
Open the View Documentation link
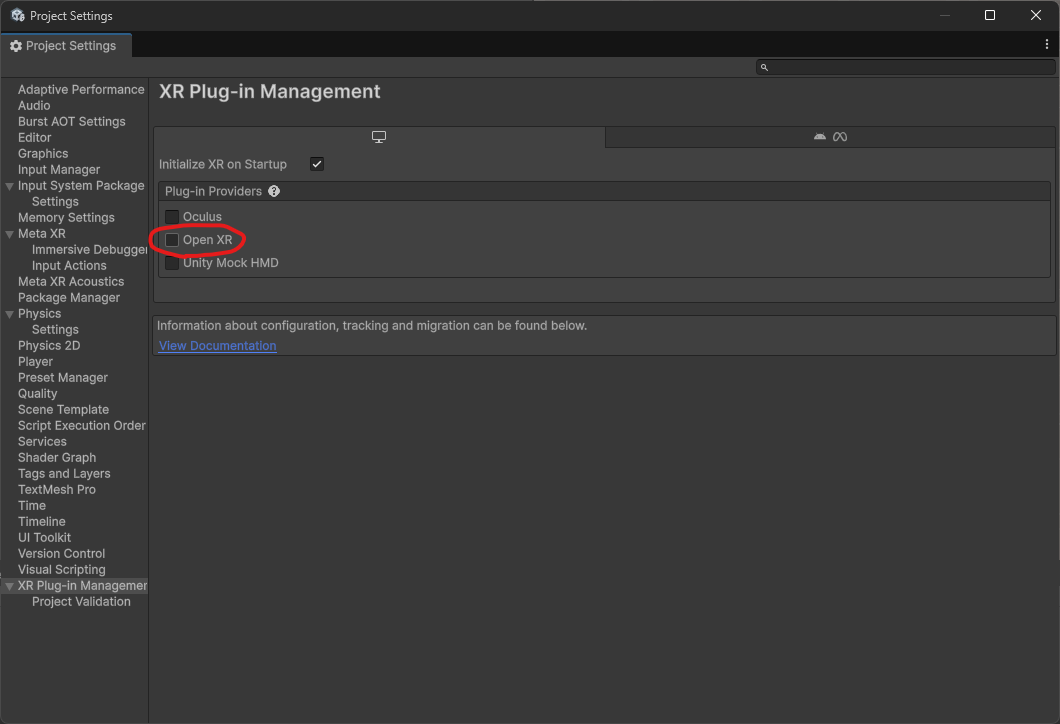tap(218, 345)
